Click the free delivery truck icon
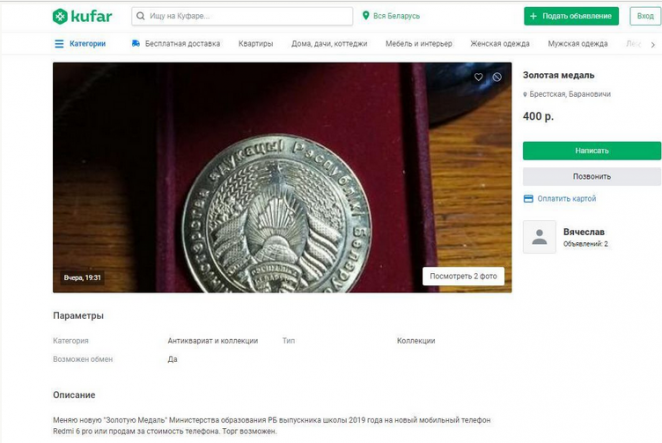This screenshot has height=443, width=662. coord(135,44)
